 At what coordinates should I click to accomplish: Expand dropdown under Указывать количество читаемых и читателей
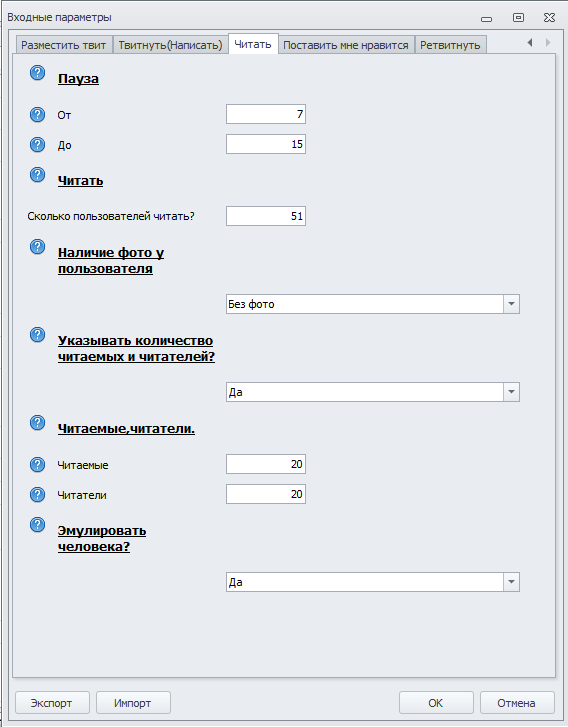click(511, 392)
